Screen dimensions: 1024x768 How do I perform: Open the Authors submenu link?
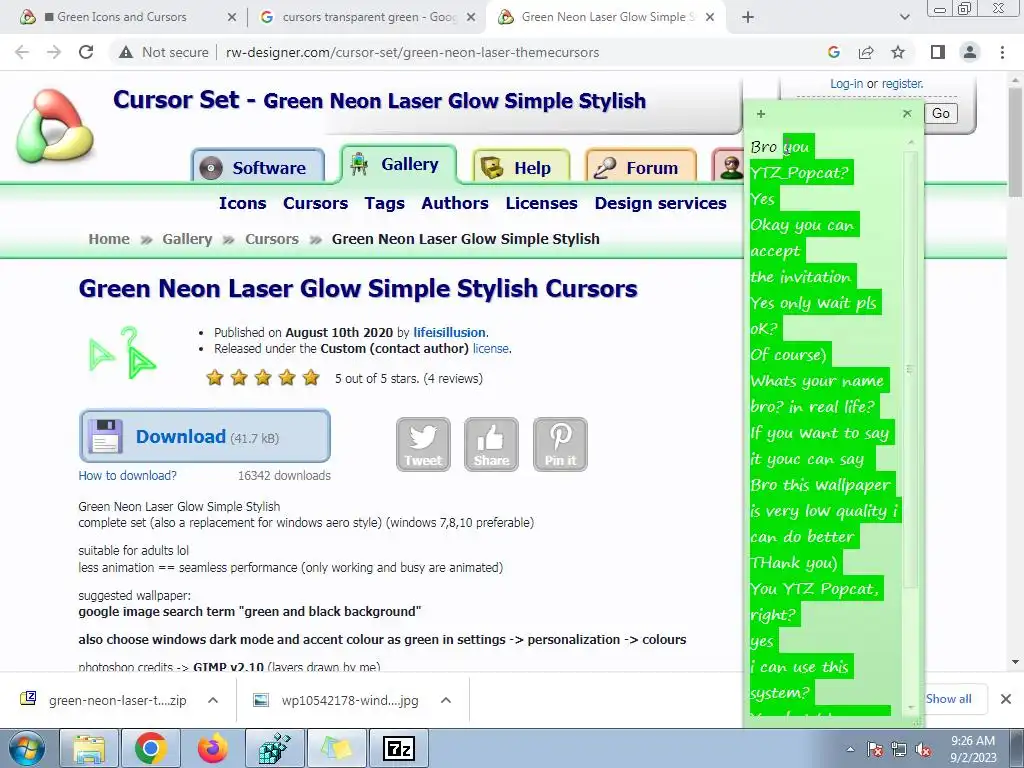click(x=455, y=203)
